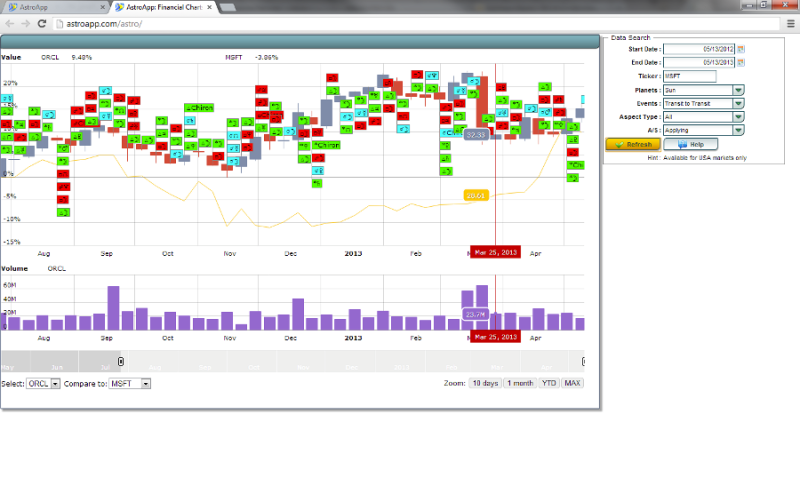Image resolution: width=800 pixels, height=478 pixels.
Task: Select the AstroApp Financial Chart tab
Action: (x=160, y=7)
